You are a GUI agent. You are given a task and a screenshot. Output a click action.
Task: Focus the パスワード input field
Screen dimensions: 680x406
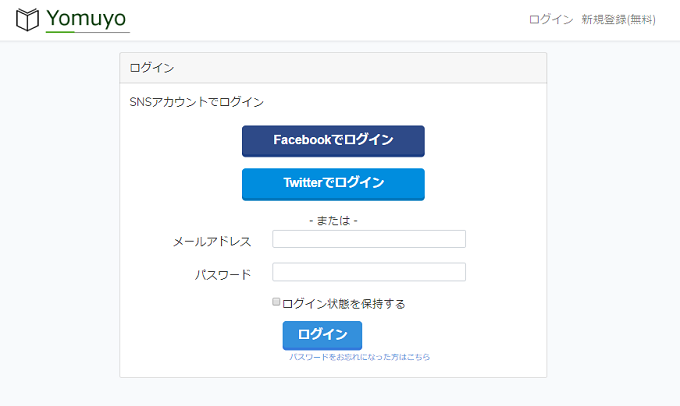[369, 272]
